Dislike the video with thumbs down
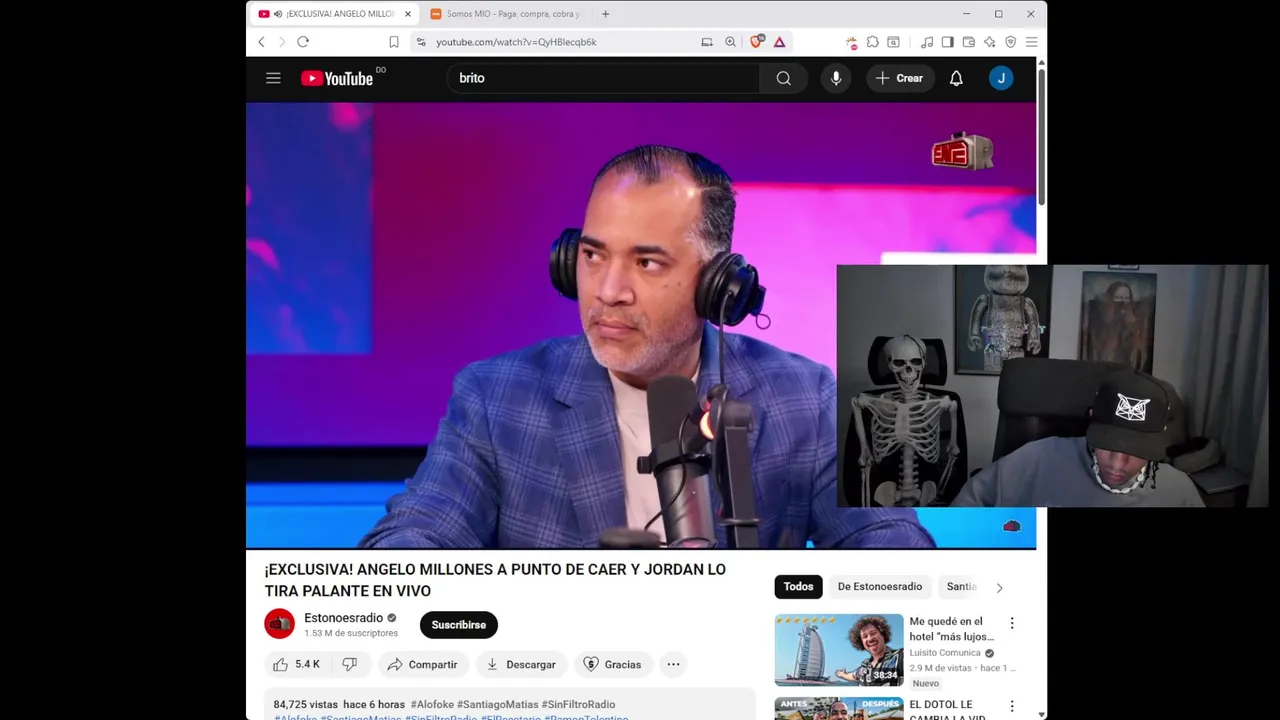 pos(350,664)
